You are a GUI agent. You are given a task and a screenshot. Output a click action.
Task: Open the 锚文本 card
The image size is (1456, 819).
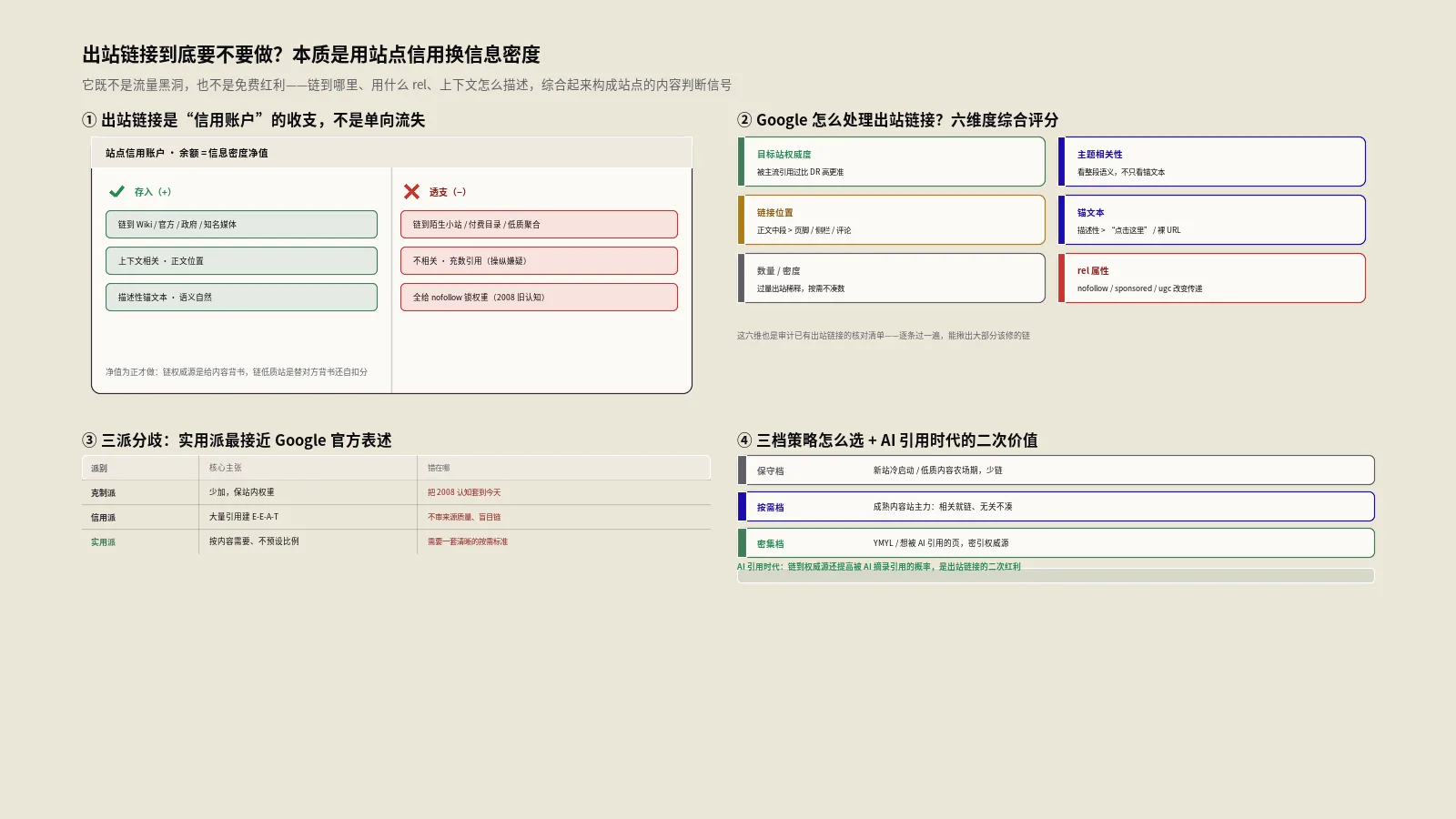point(1211,220)
